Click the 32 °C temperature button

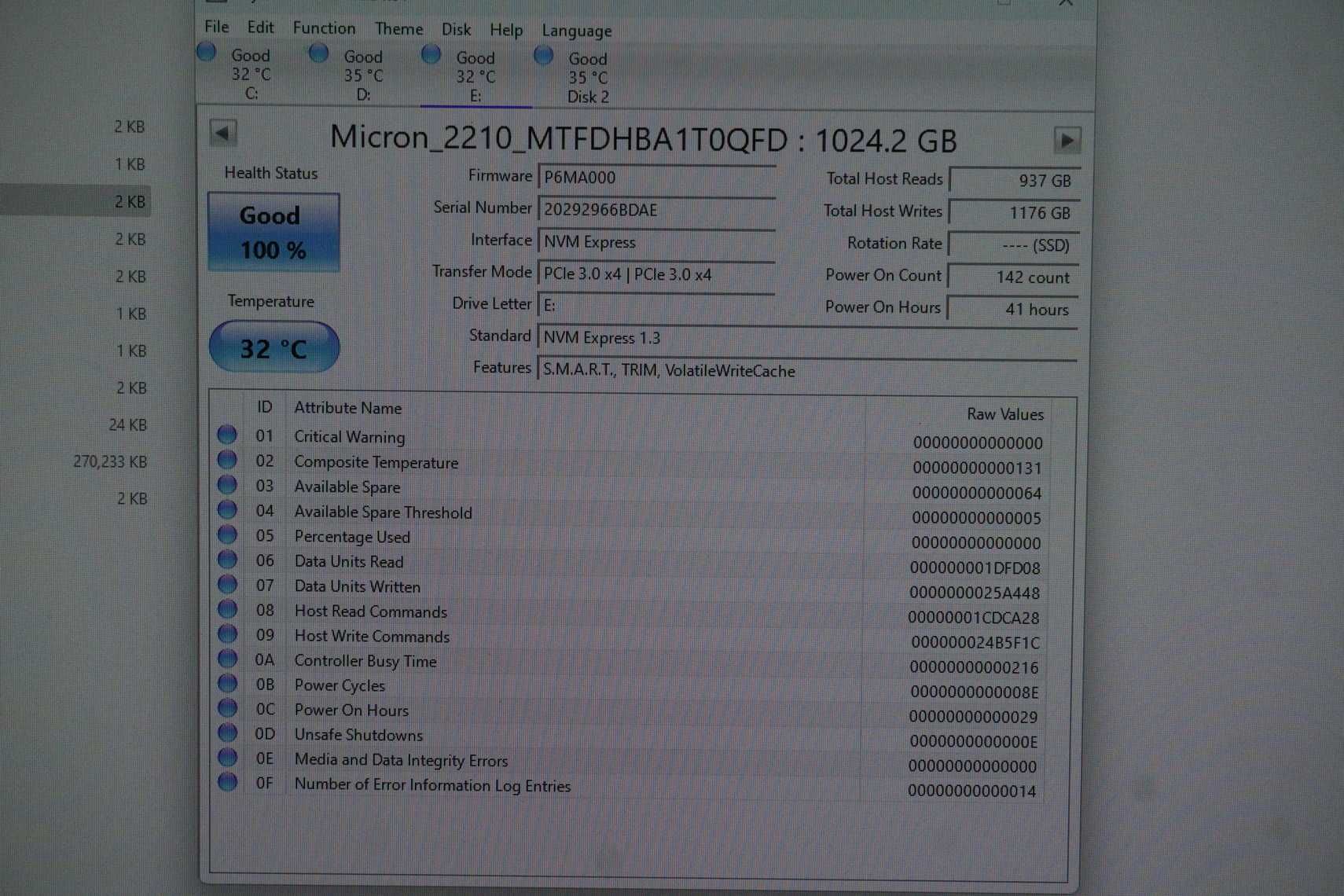coord(274,347)
